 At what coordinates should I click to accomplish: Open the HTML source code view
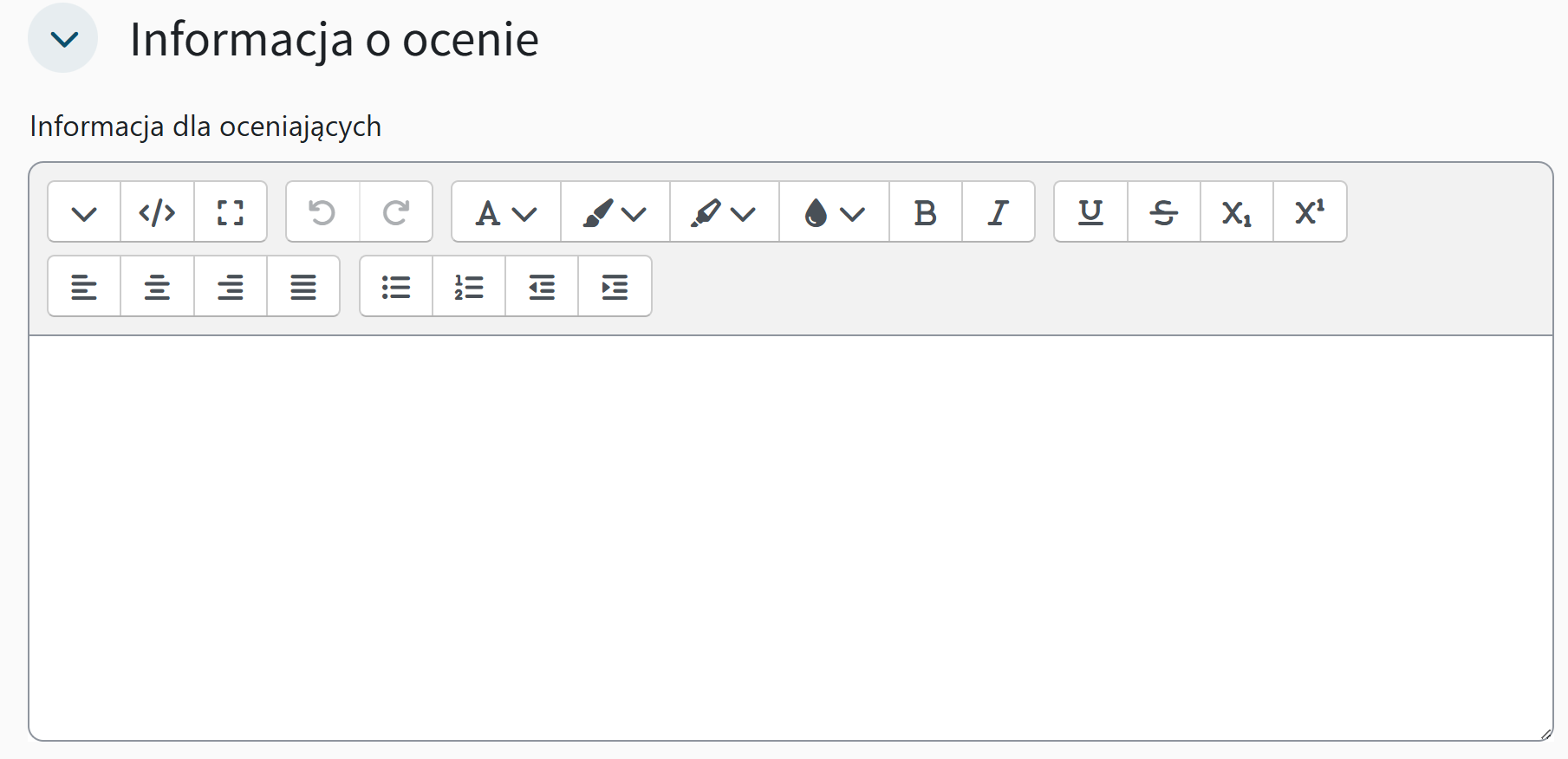[157, 211]
